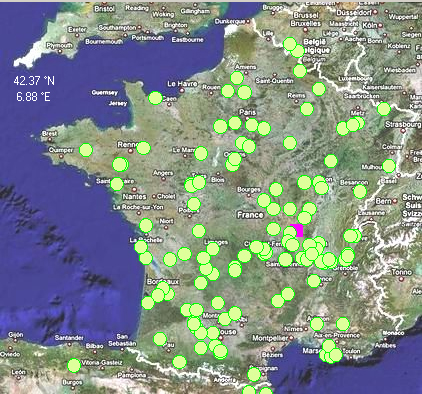Click the Bern city label
The height and width of the screenshot is (394, 422).
[383, 201]
